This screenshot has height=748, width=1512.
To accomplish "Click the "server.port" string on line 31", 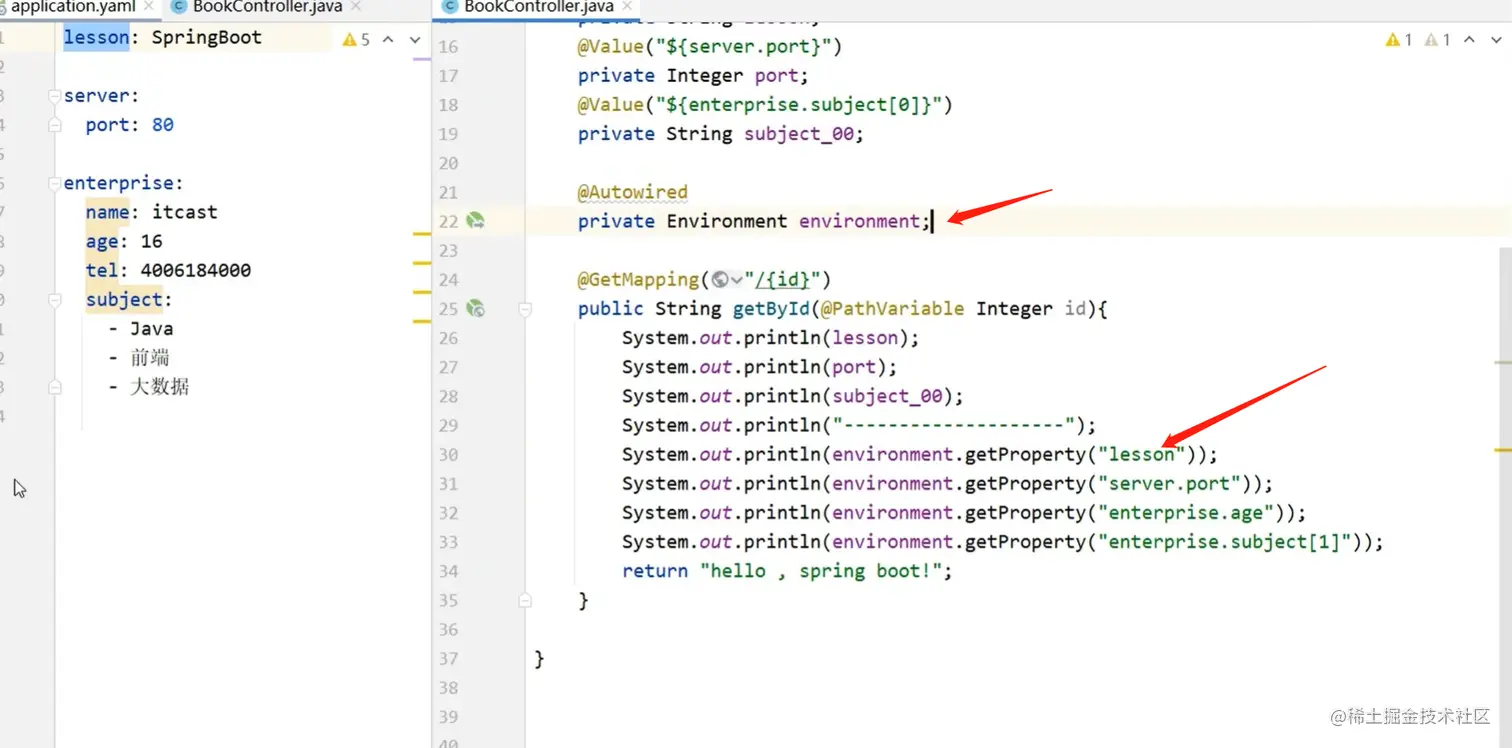I will pyautogui.click(x=1169, y=484).
